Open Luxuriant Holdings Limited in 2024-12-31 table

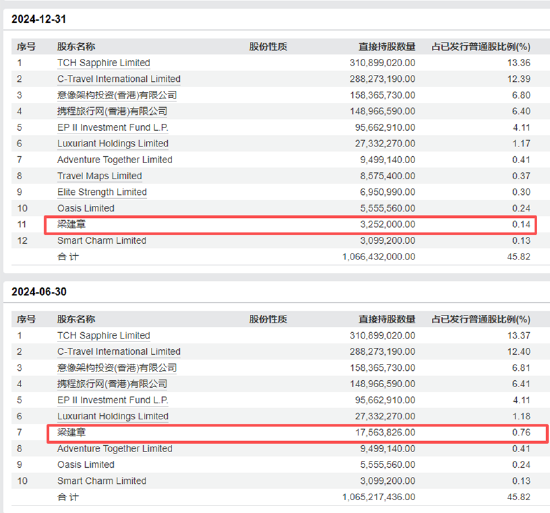(113, 143)
